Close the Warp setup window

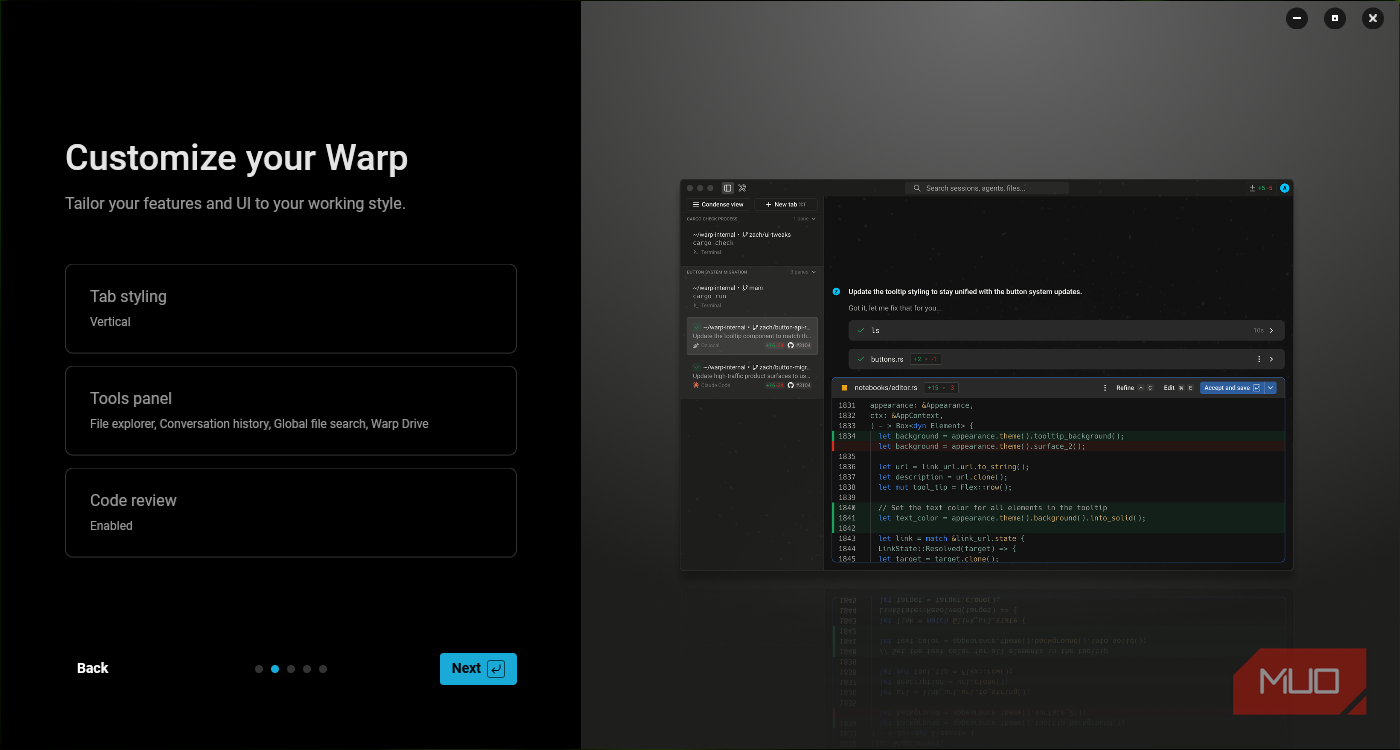(x=1373, y=18)
